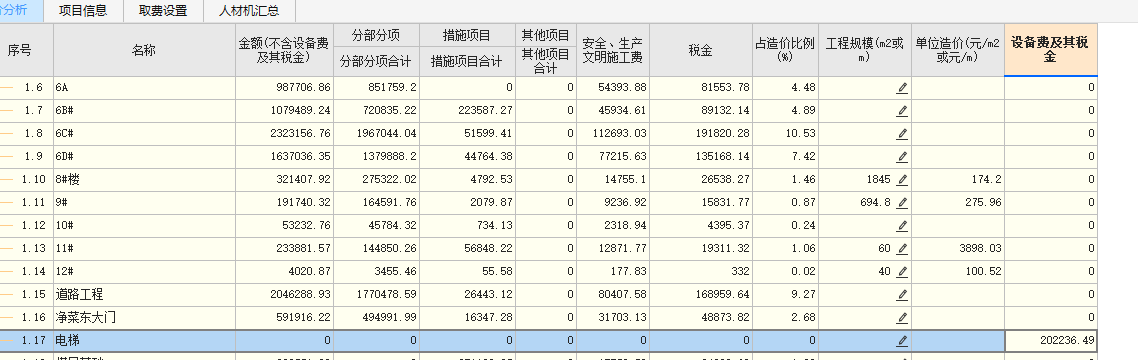Click the 12# name cell

click(x=144, y=272)
